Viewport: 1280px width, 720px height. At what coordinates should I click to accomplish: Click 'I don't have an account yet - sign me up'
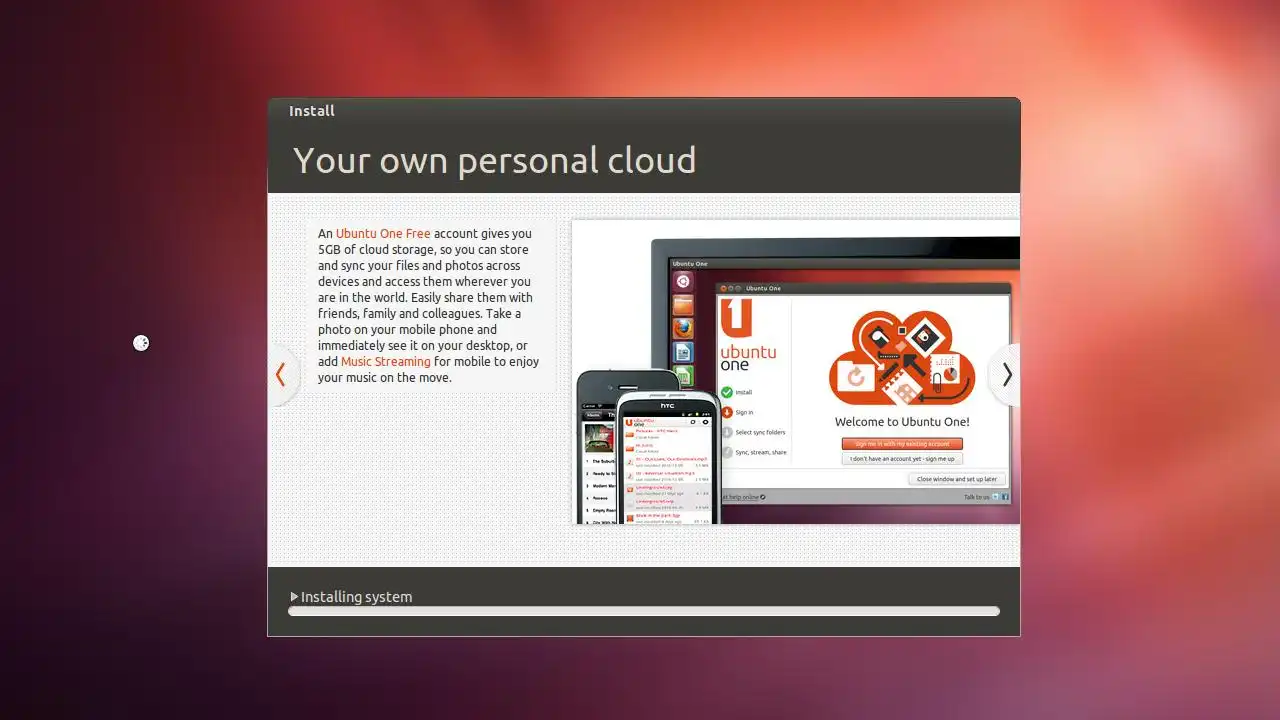tap(902, 458)
